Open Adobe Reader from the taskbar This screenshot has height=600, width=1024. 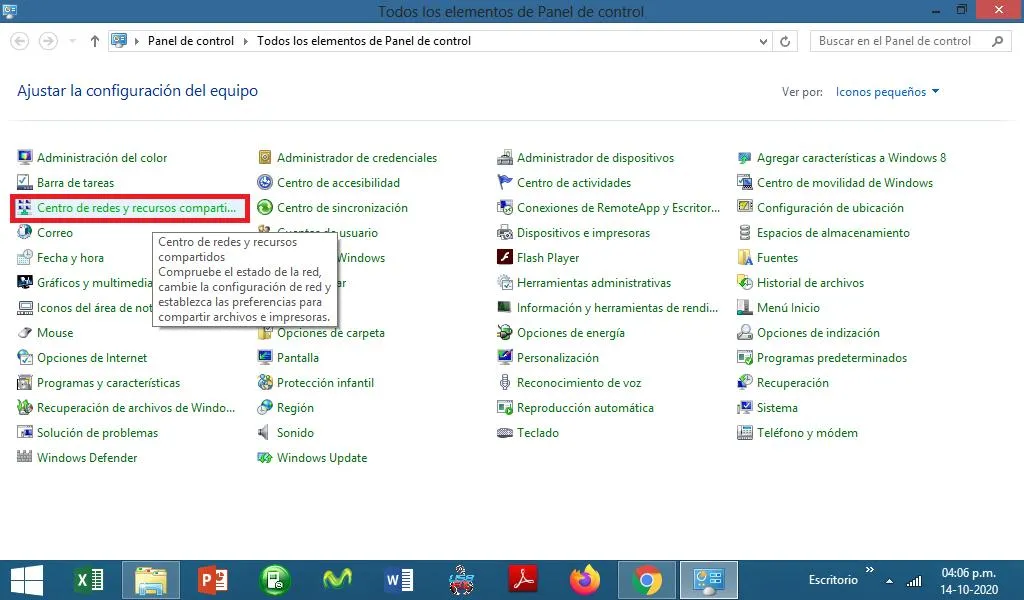[x=524, y=580]
